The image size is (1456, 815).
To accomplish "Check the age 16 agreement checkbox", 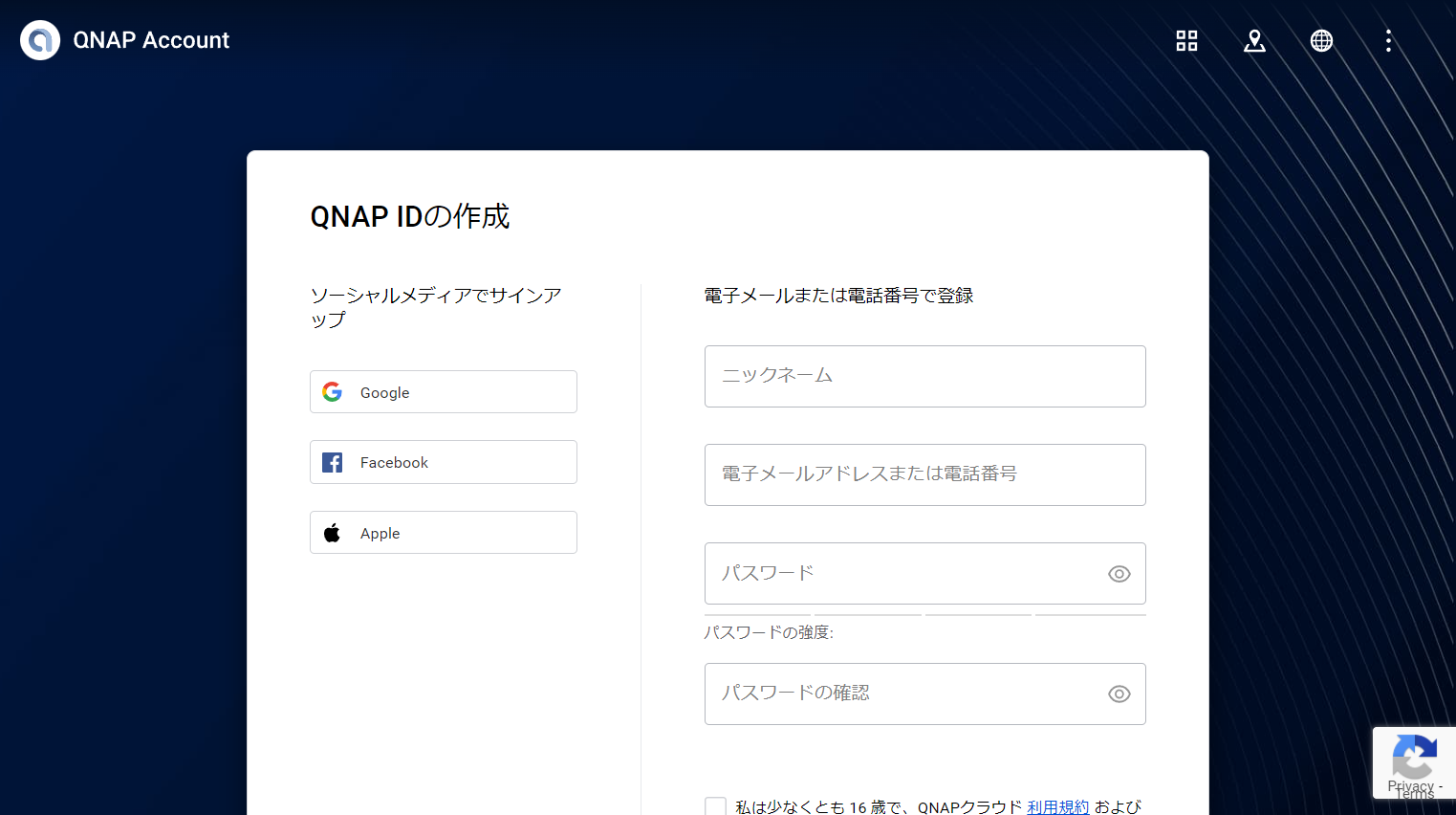I will (715, 806).
